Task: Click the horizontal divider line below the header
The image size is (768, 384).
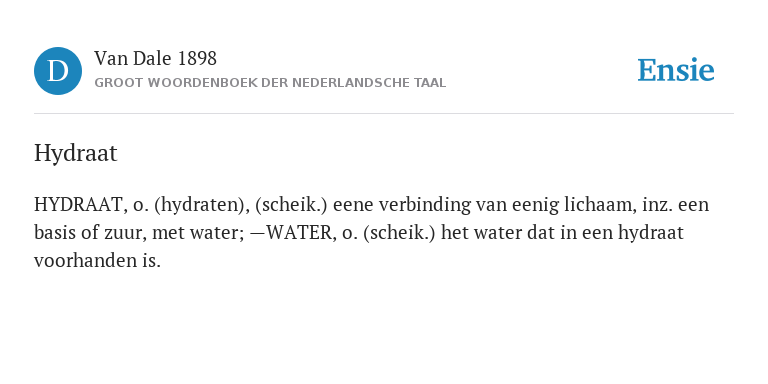Action: pyautogui.click(x=384, y=114)
